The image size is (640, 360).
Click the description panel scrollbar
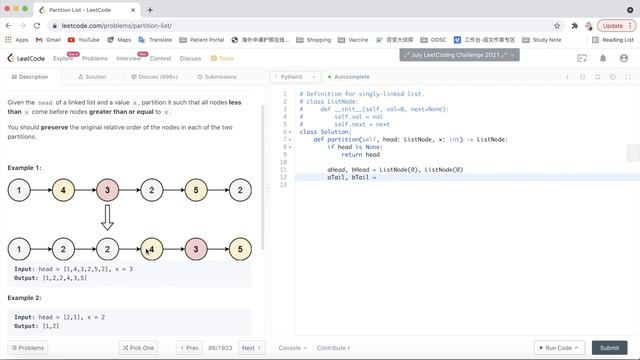pos(263,178)
